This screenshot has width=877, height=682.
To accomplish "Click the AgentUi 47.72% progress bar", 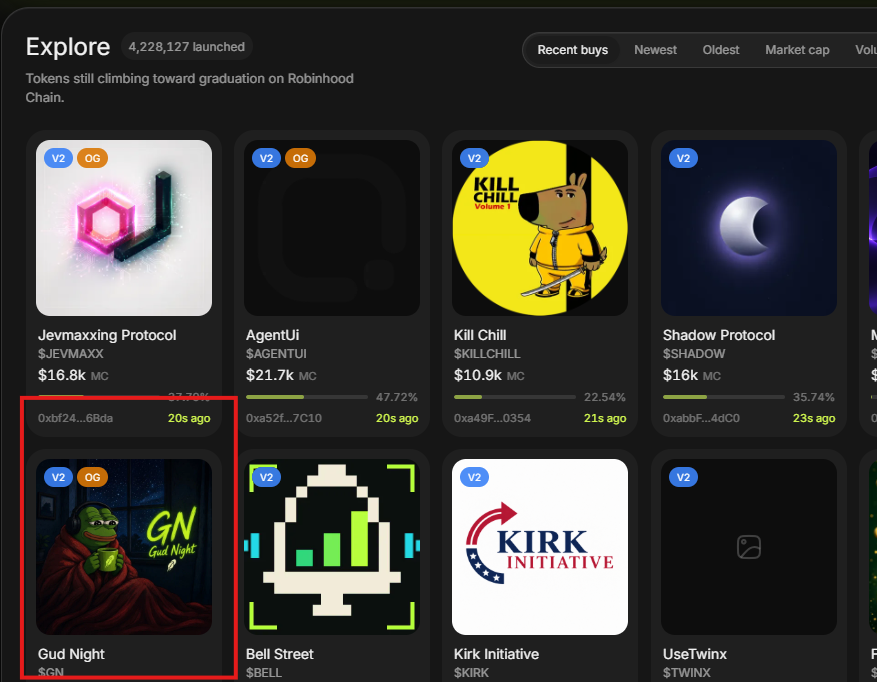I will (x=307, y=397).
